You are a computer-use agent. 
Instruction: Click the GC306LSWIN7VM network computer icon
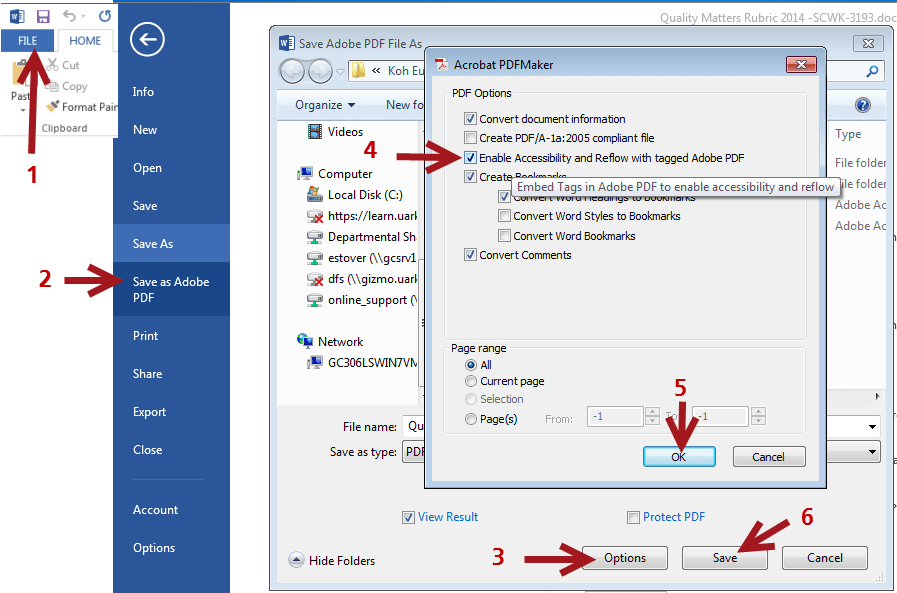pyautogui.click(x=315, y=362)
